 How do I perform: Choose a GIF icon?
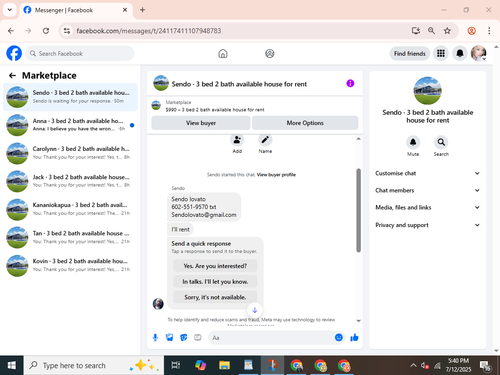[x=198, y=338]
